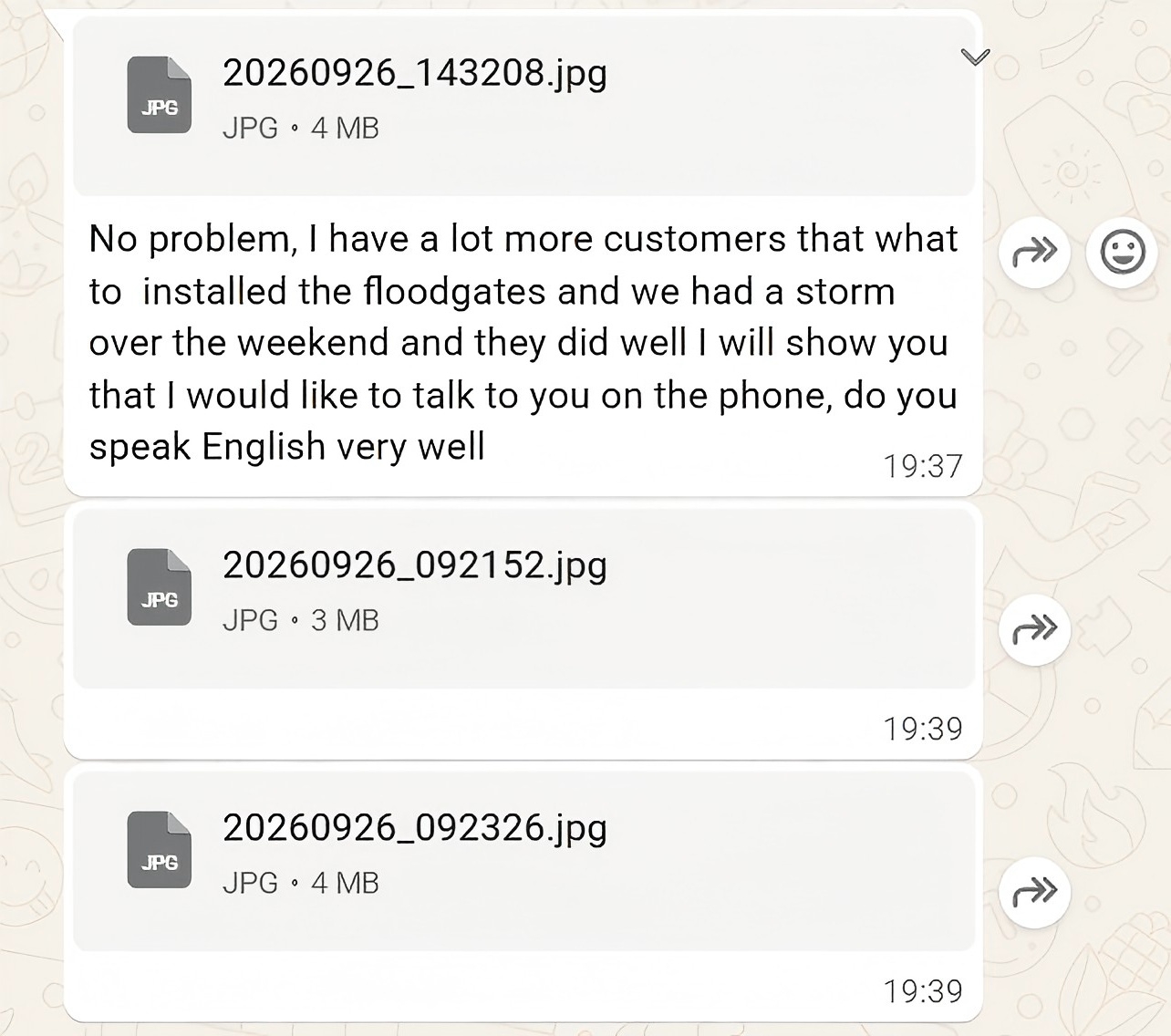Screen dimensions: 1171x1036
Task: Click JPG file icon for 20260926_092326.jpg
Action: (160, 850)
